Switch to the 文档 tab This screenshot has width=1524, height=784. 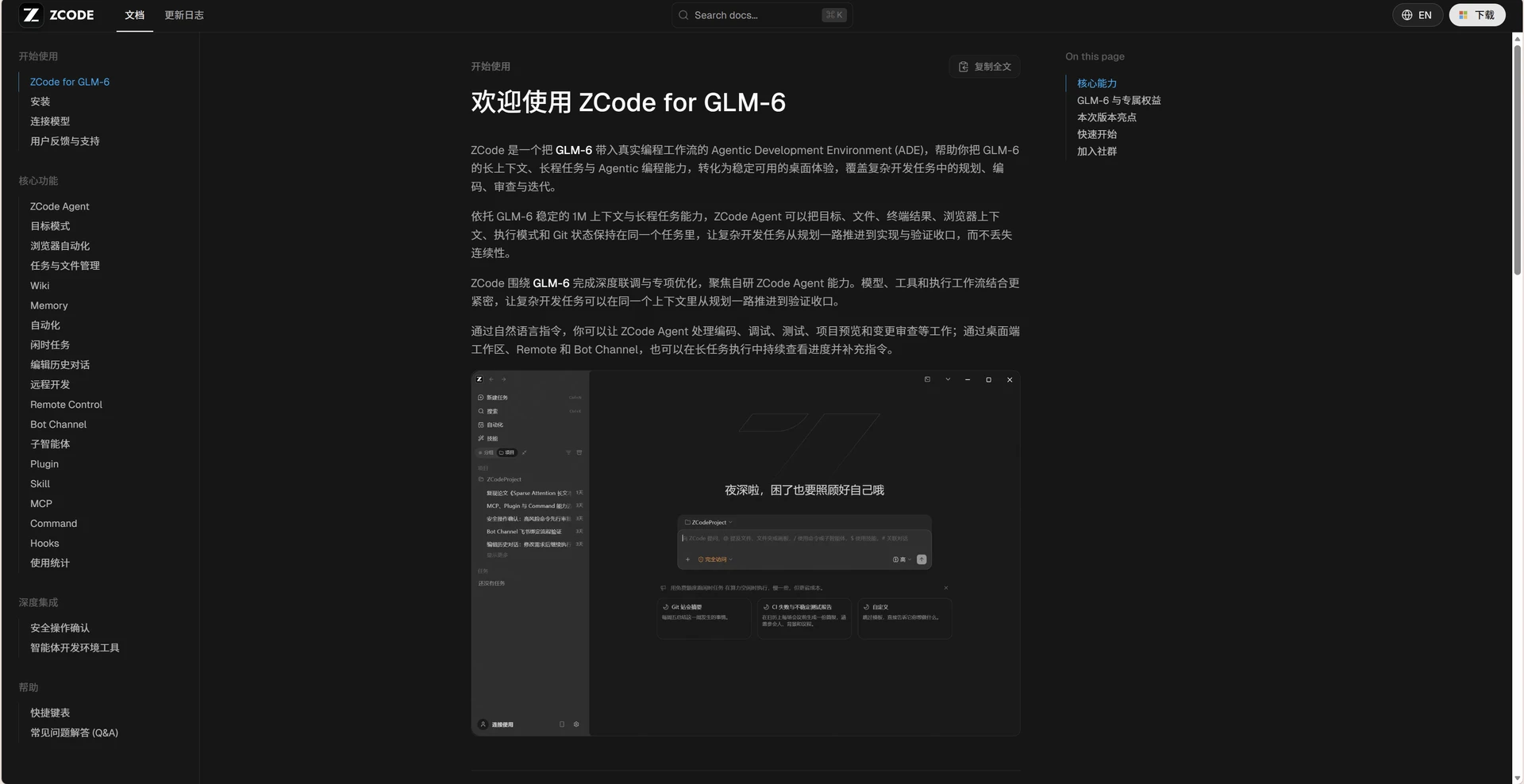pyautogui.click(x=135, y=15)
